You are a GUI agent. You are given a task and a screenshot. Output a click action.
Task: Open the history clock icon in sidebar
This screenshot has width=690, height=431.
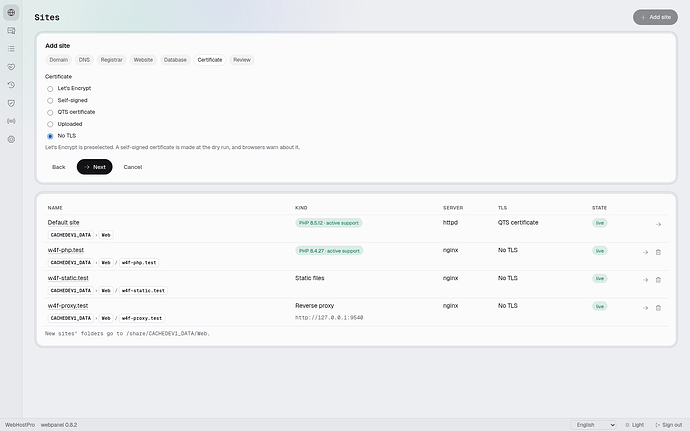(x=11, y=85)
